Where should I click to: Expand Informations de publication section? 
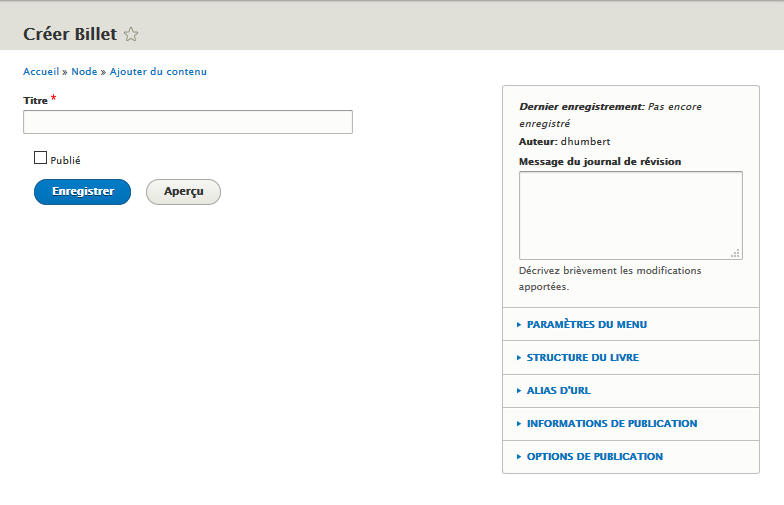pyautogui.click(x=611, y=424)
